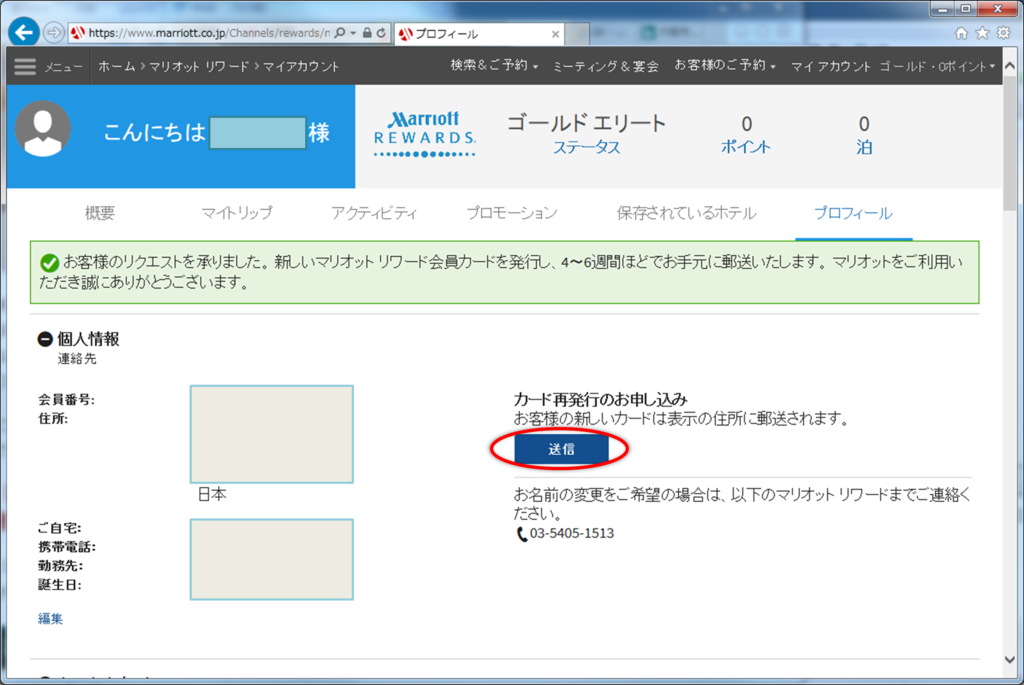The width and height of the screenshot is (1024, 685).
Task: Open the address bar dropdown arrow
Action: pyautogui.click(x=353, y=33)
